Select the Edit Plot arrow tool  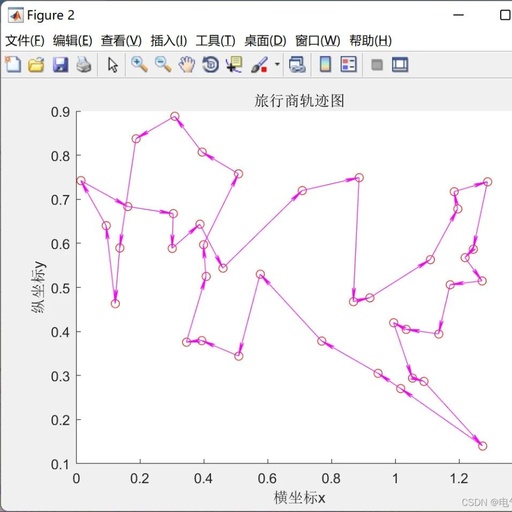pyautogui.click(x=113, y=64)
